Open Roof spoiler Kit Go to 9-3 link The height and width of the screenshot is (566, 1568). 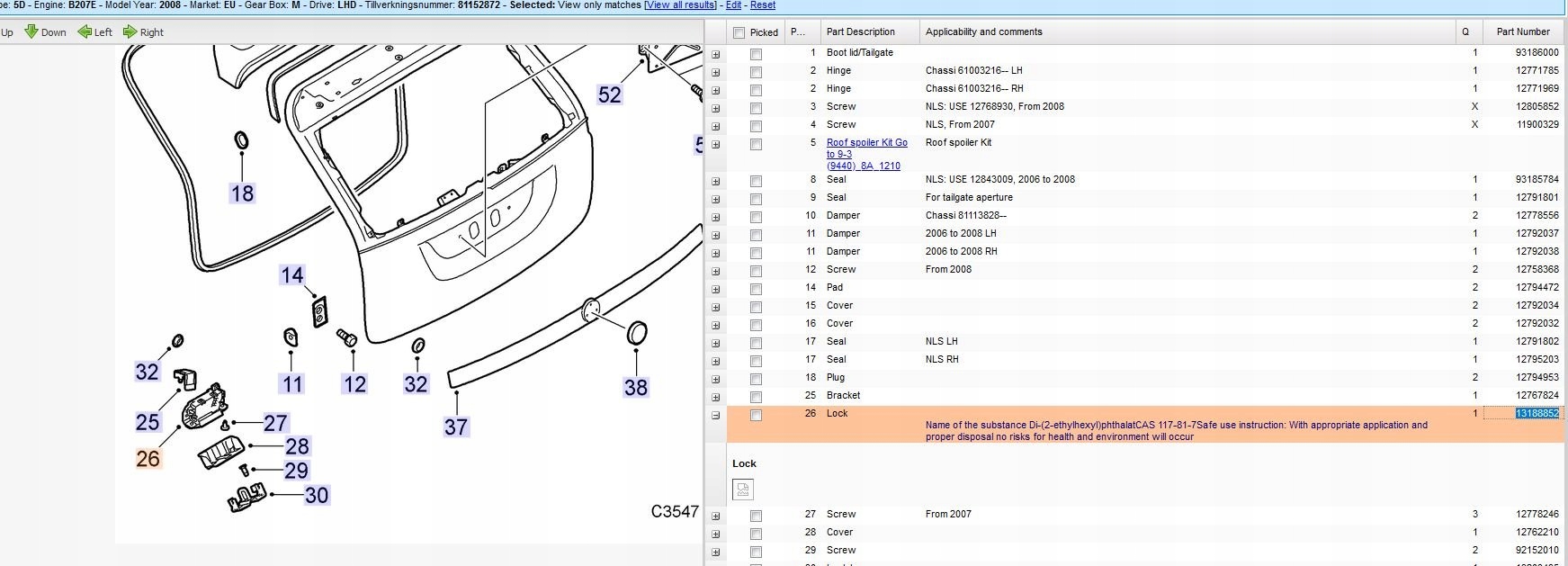pos(867,154)
